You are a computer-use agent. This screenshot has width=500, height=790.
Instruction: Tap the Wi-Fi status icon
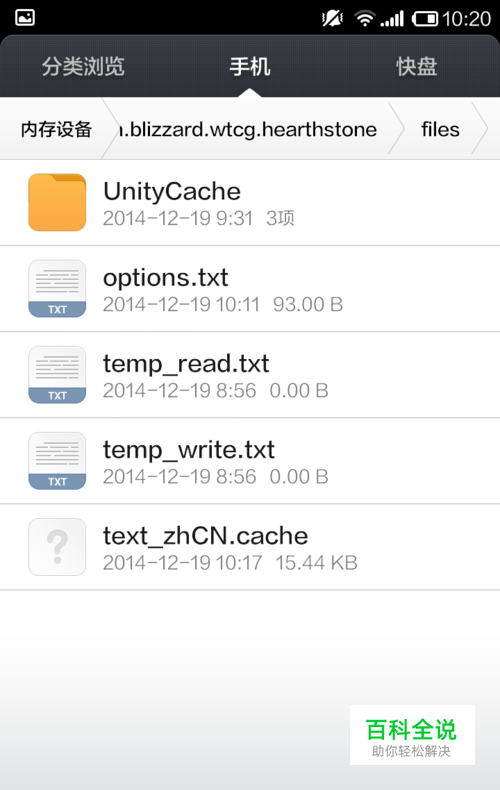364,19
